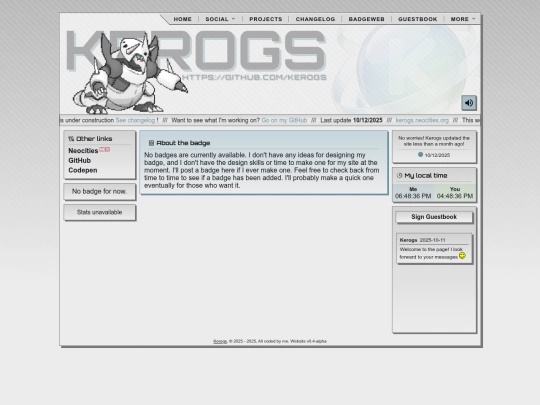540x405 pixels.
Task: Click the clock icon beside My local time
Action: click(x=399, y=175)
